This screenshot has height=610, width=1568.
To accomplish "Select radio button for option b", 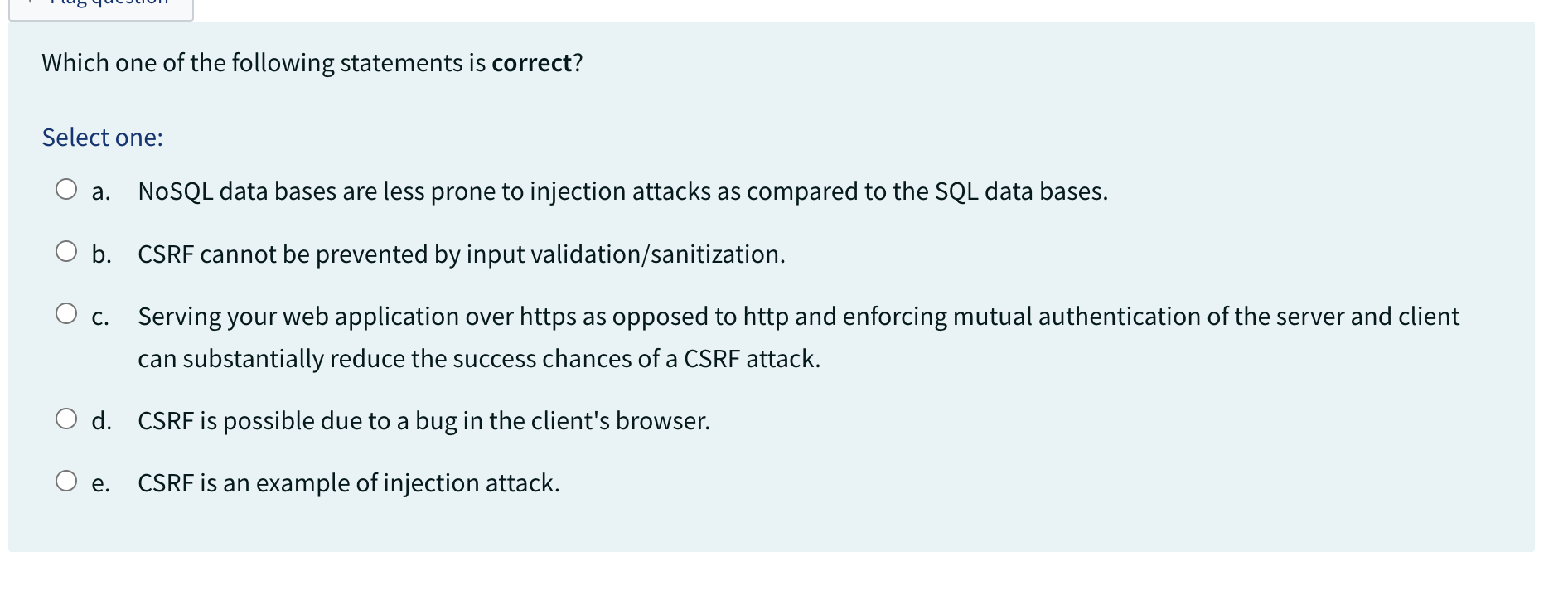I will pyautogui.click(x=66, y=251).
